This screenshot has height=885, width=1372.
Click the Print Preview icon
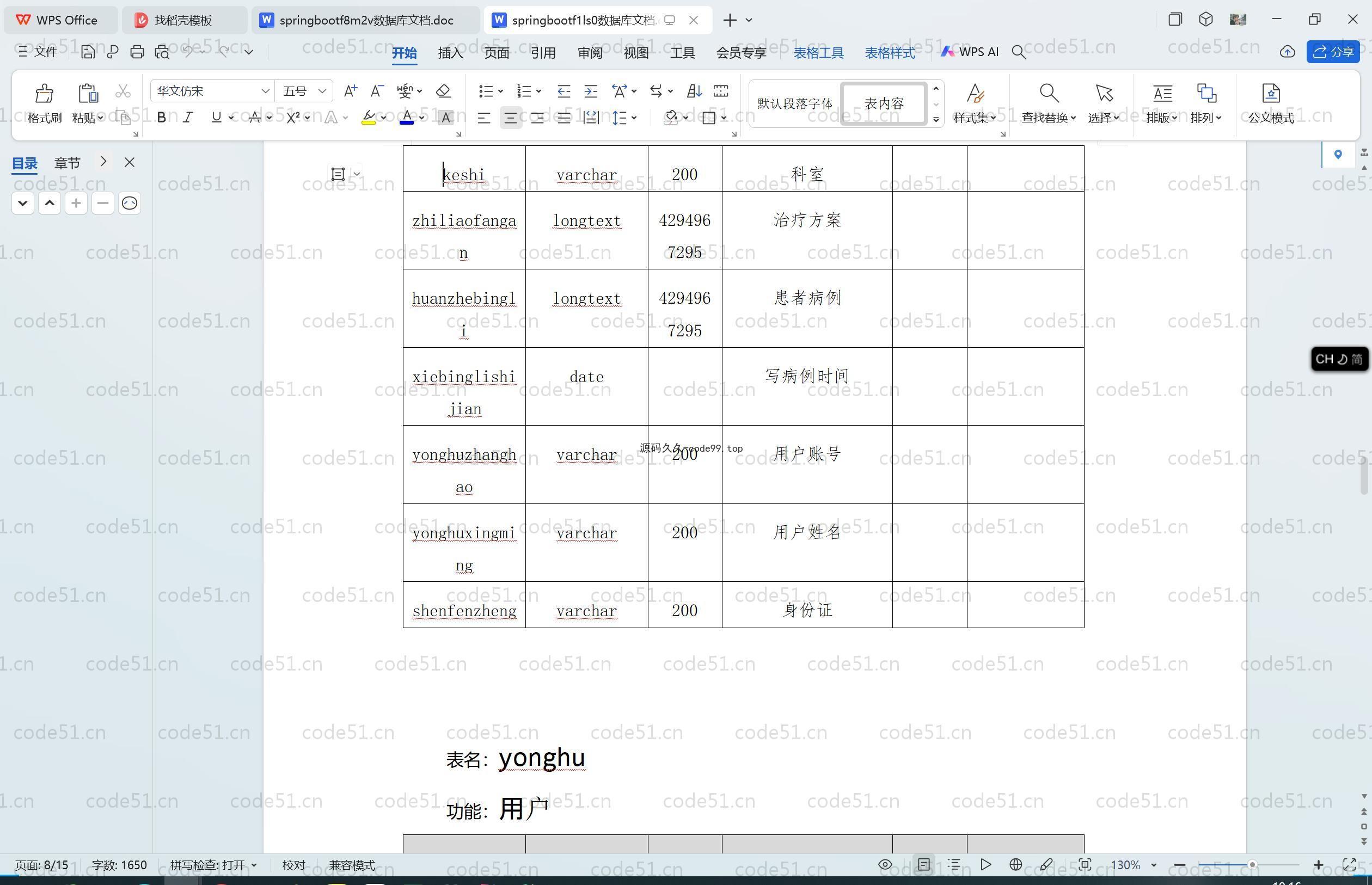click(162, 52)
